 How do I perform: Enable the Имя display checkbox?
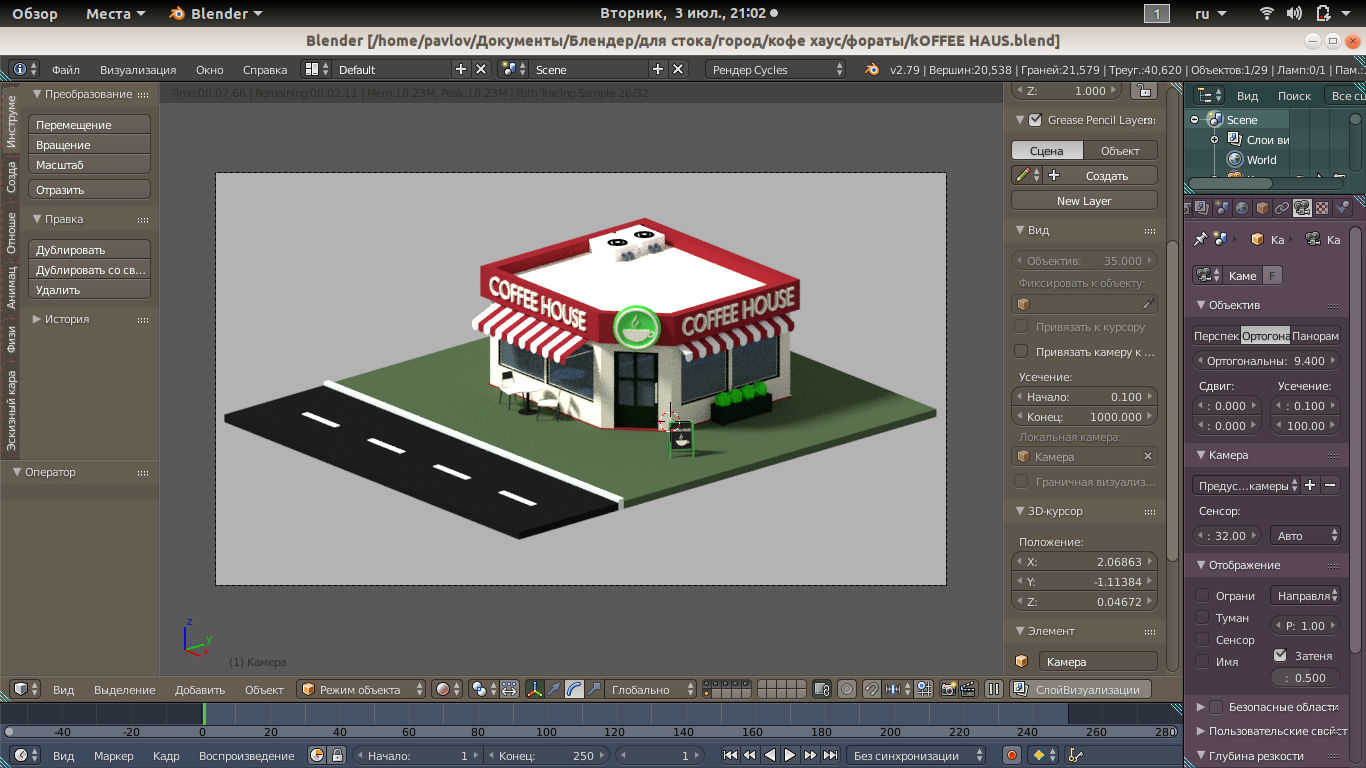coord(1202,662)
